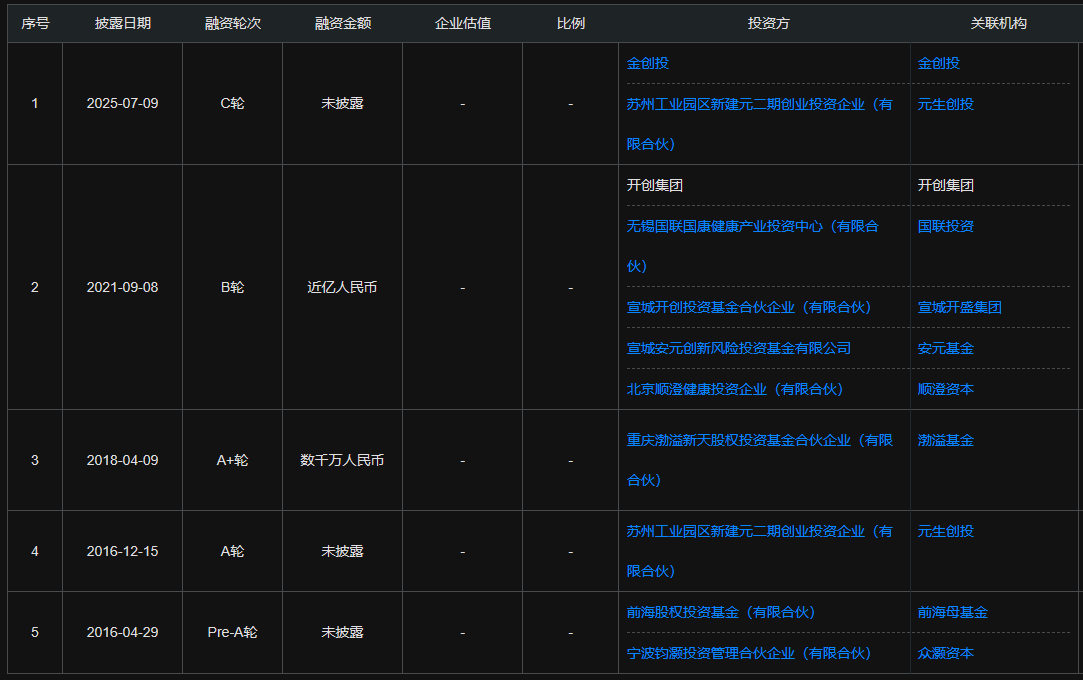Image resolution: width=1083 pixels, height=680 pixels.
Task: Open the 渤溢基金 affiliate link
Action: [945, 440]
